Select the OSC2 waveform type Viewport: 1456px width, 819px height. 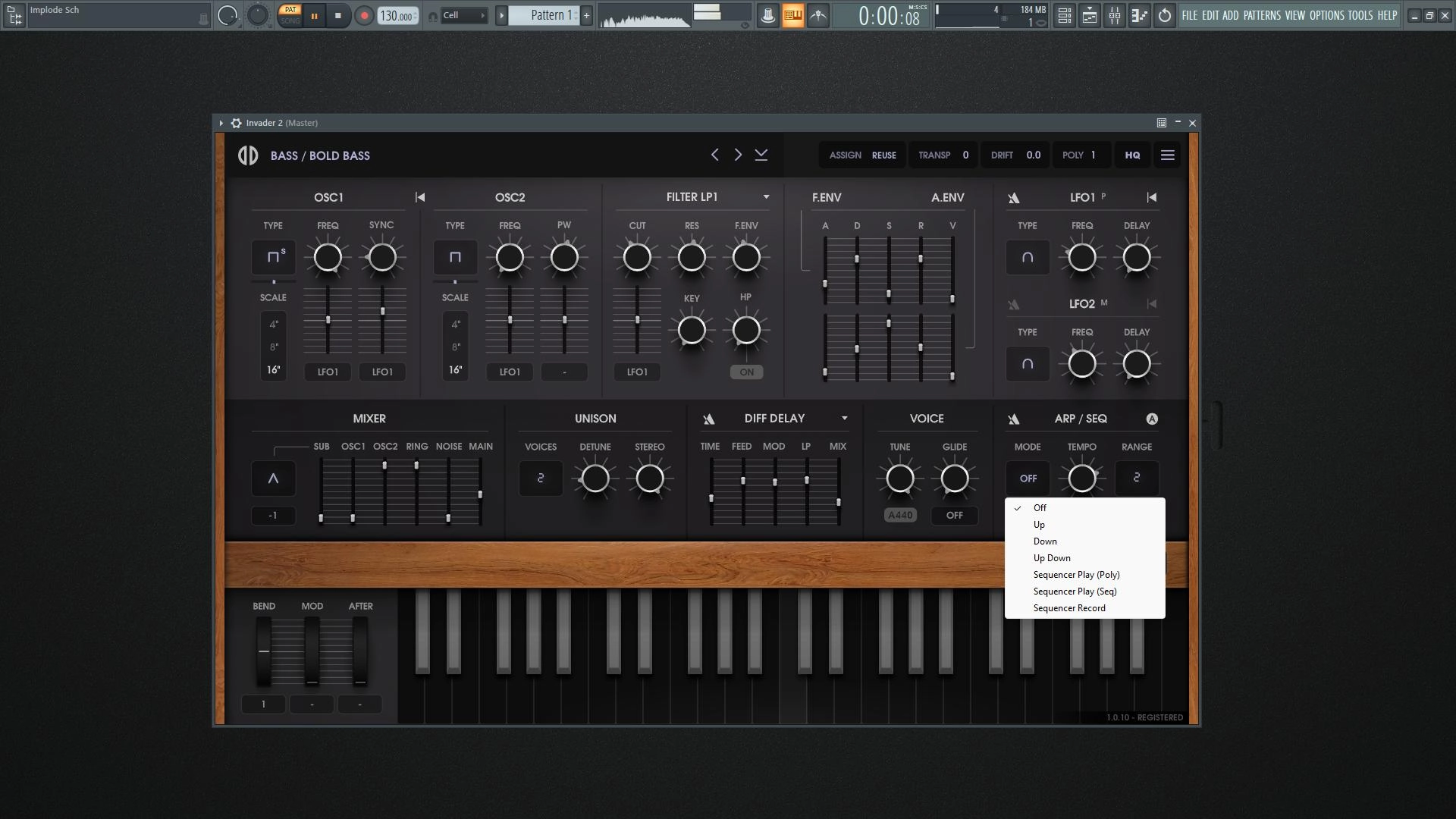pyautogui.click(x=455, y=257)
